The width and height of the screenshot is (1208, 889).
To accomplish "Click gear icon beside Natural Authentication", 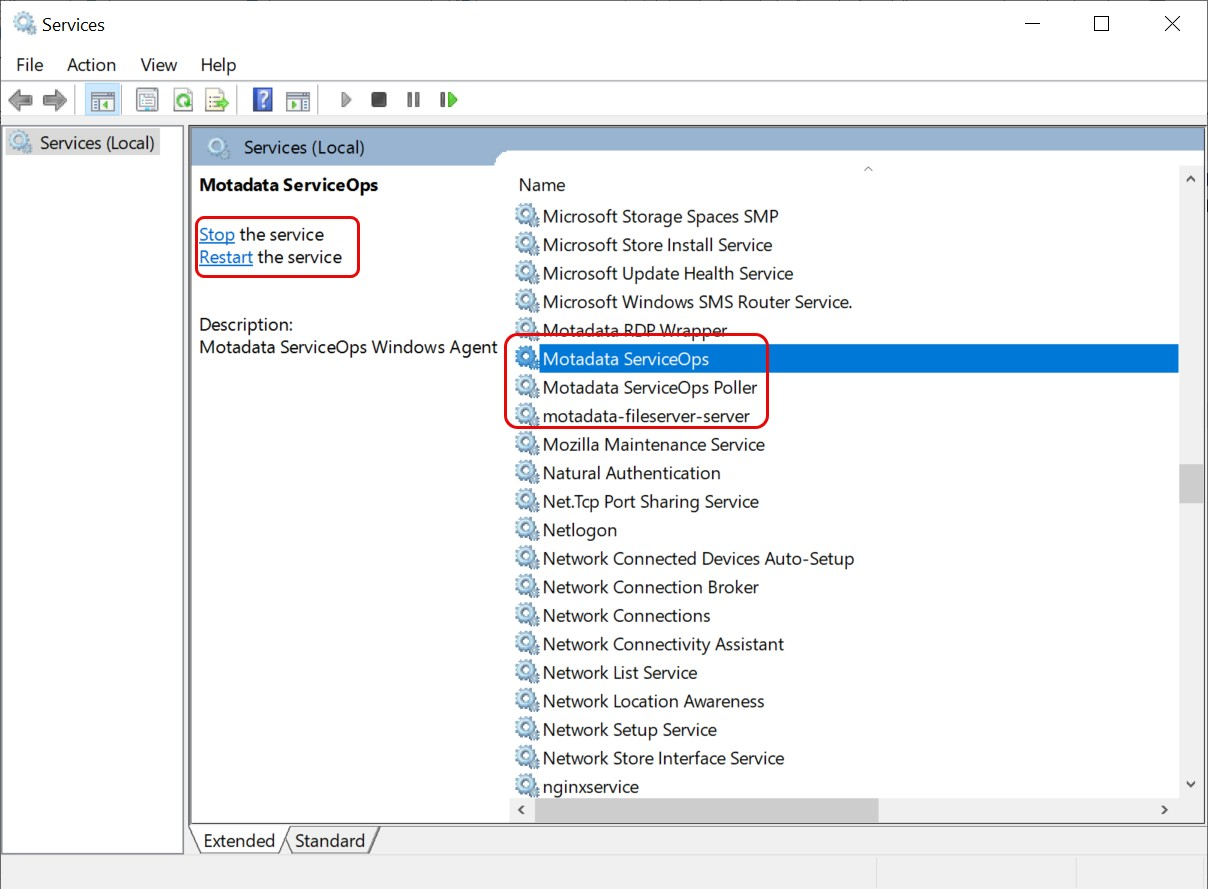I will point(526,472).
